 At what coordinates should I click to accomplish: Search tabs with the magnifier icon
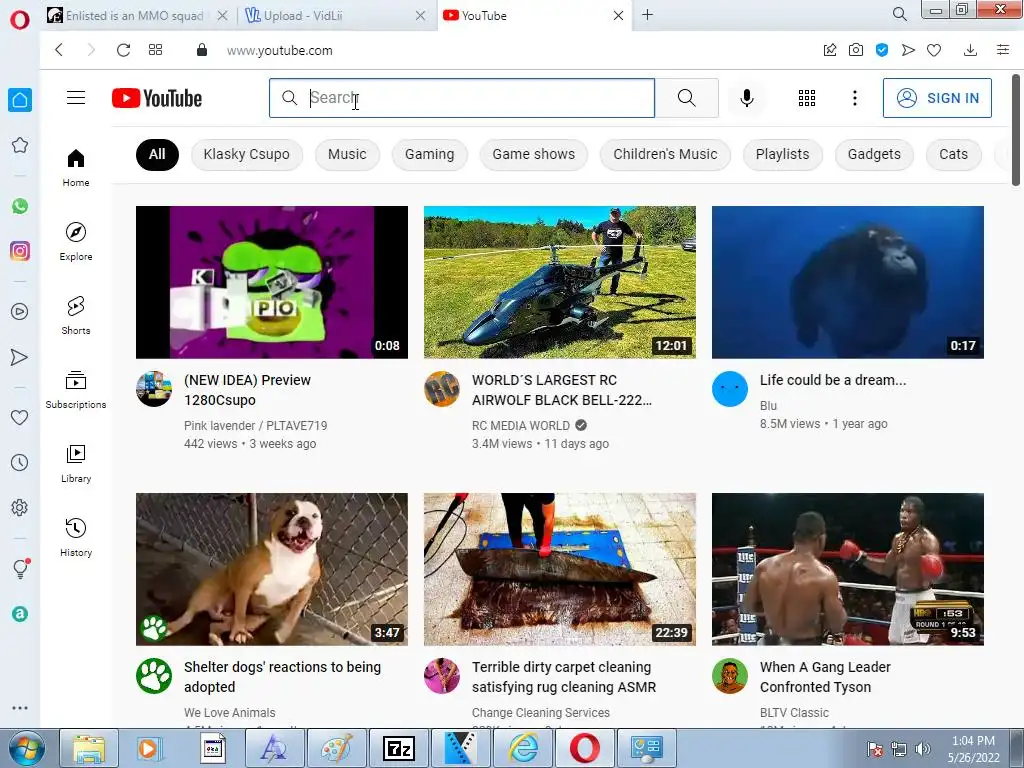pyautogui.click(x=899, y=14)
